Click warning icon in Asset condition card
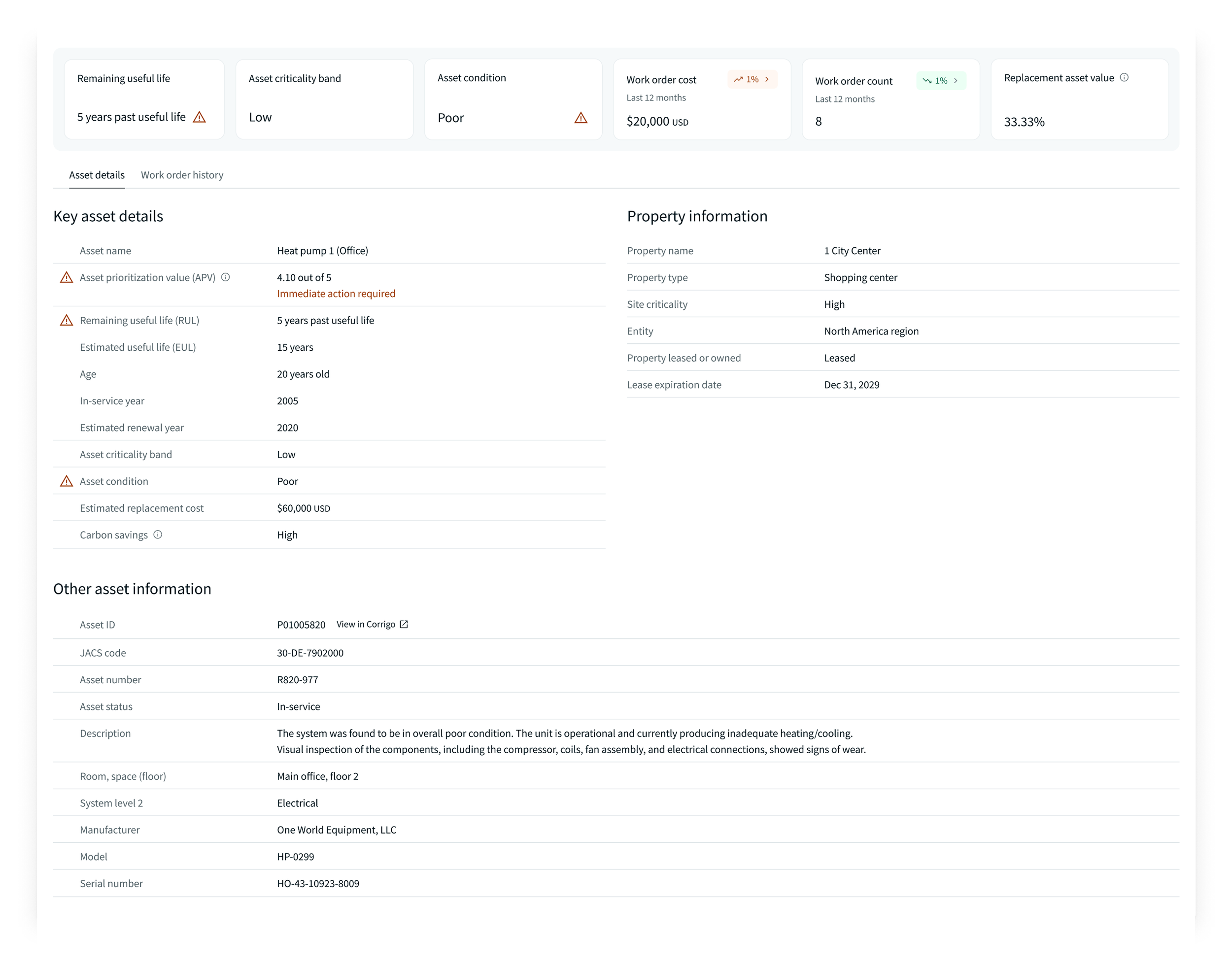 click(581, 118)
